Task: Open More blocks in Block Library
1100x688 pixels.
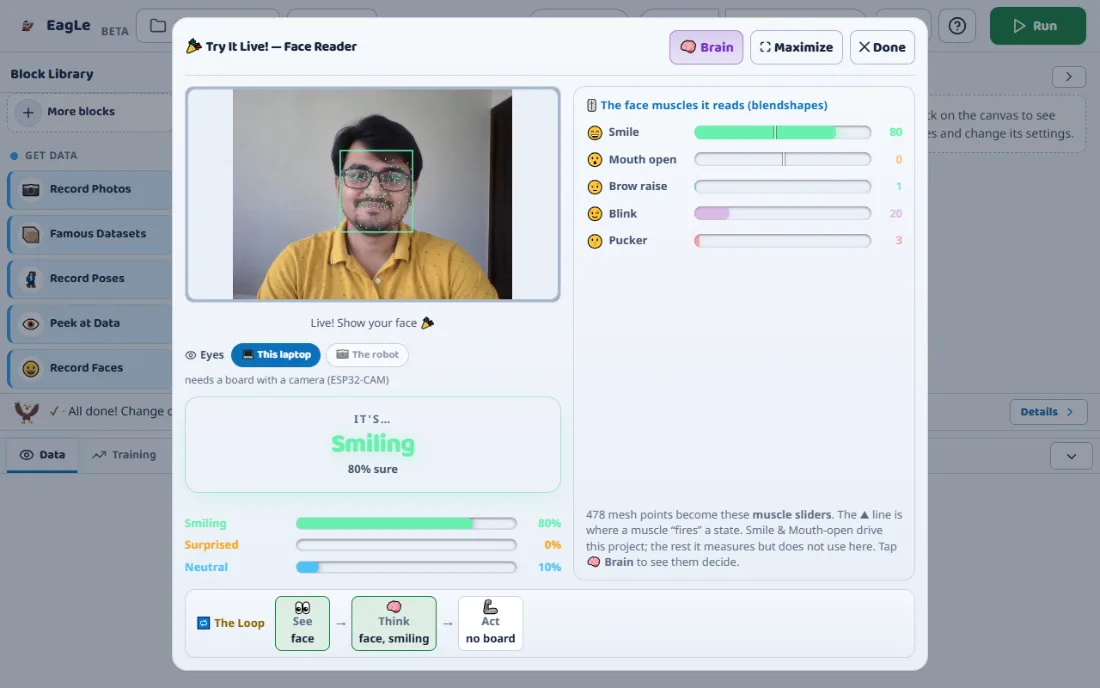Action: tap(89, 112)
